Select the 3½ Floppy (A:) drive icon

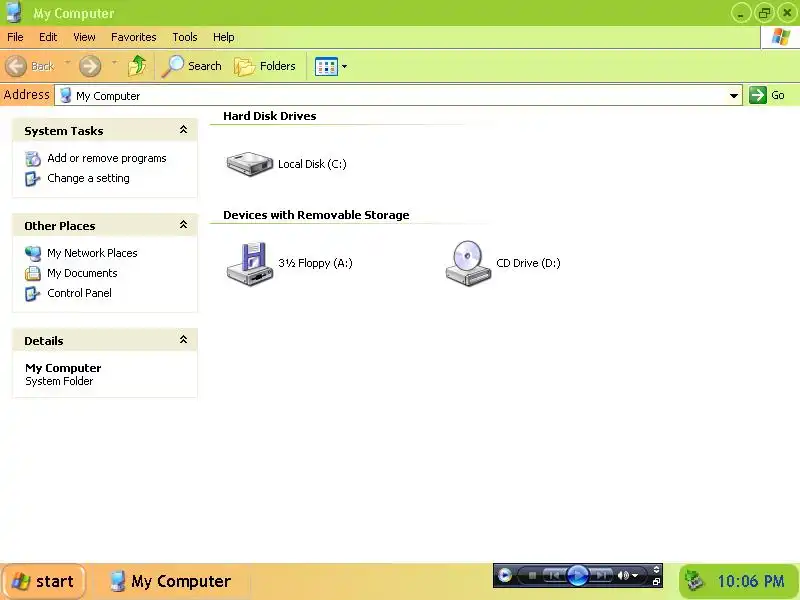(249, 263)
